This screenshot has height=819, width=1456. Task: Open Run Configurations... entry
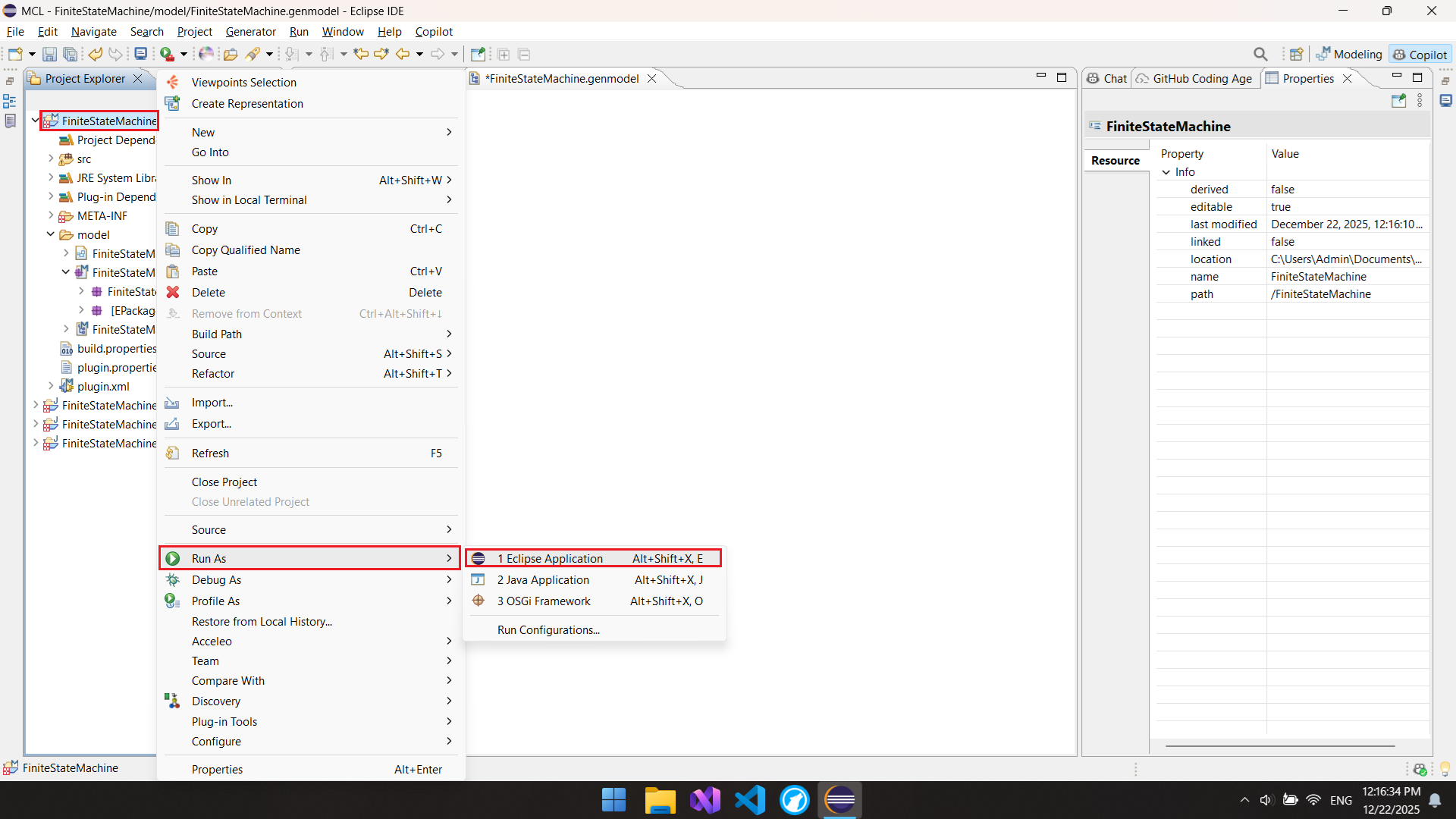tap(548, 630)
